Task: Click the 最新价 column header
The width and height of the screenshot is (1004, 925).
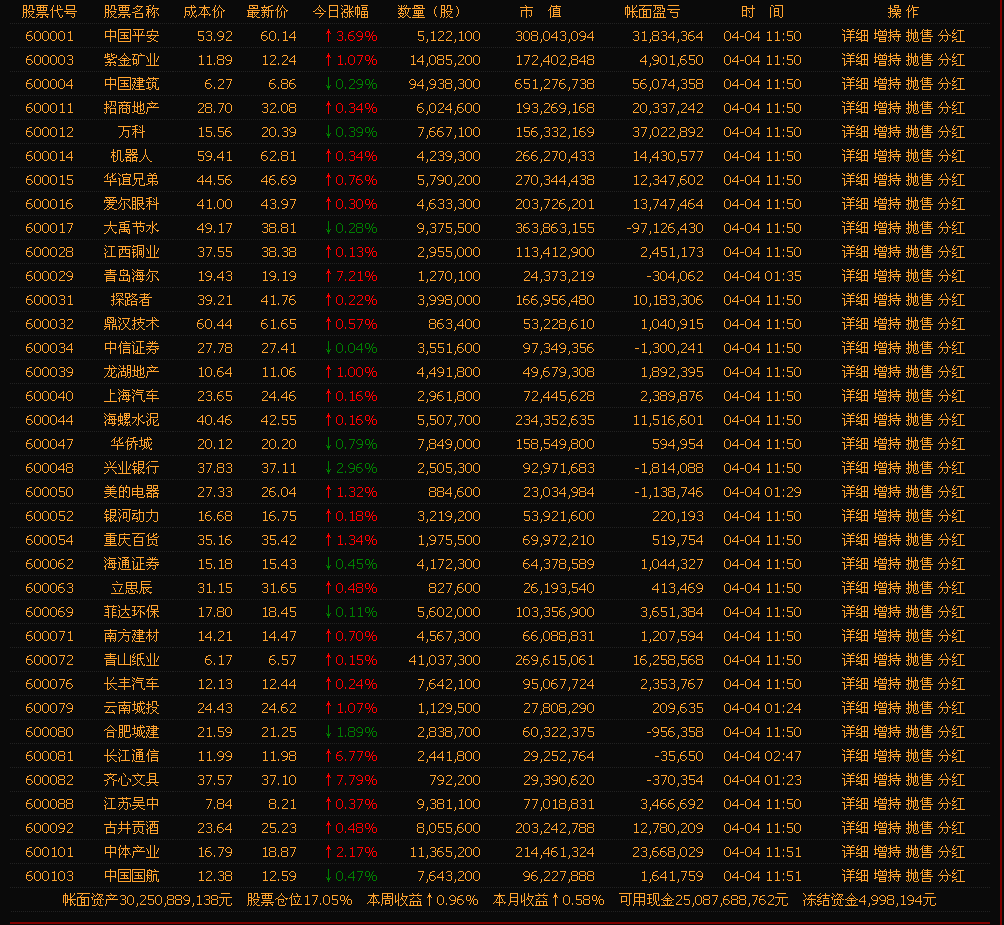Action: [268, 12]
